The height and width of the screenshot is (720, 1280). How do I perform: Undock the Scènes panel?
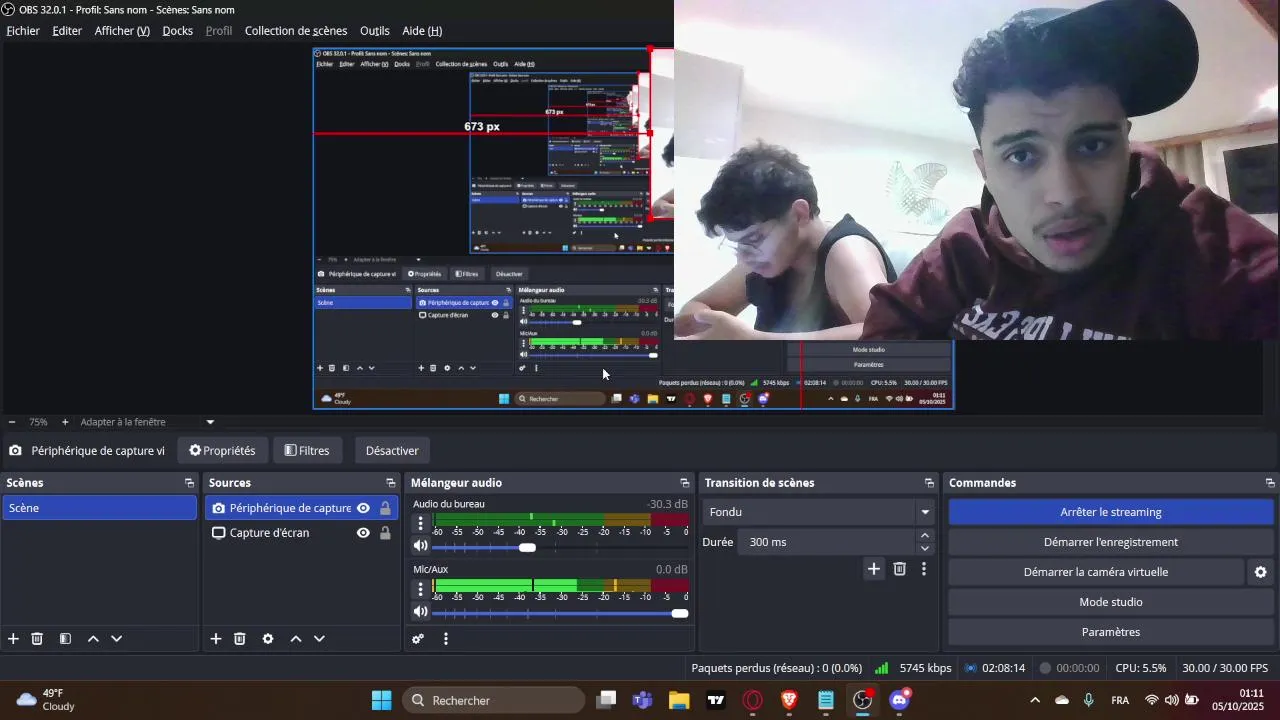pos(189,483)
